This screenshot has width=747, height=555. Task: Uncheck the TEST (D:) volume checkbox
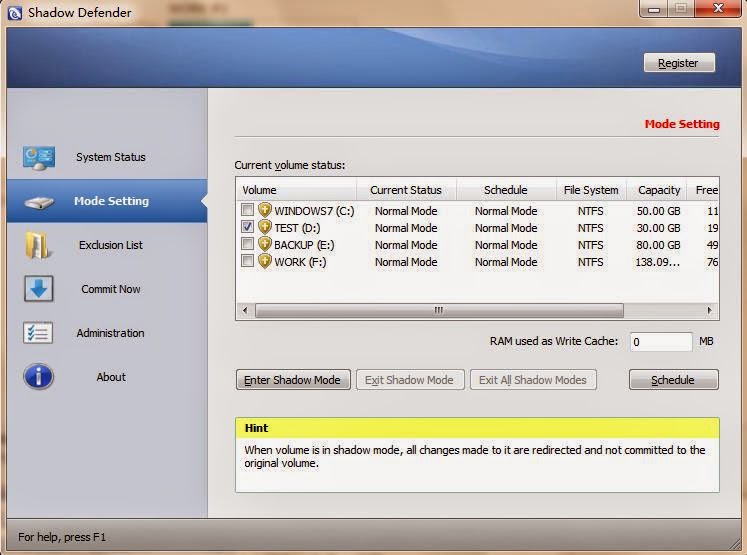[x=247, y=227]
